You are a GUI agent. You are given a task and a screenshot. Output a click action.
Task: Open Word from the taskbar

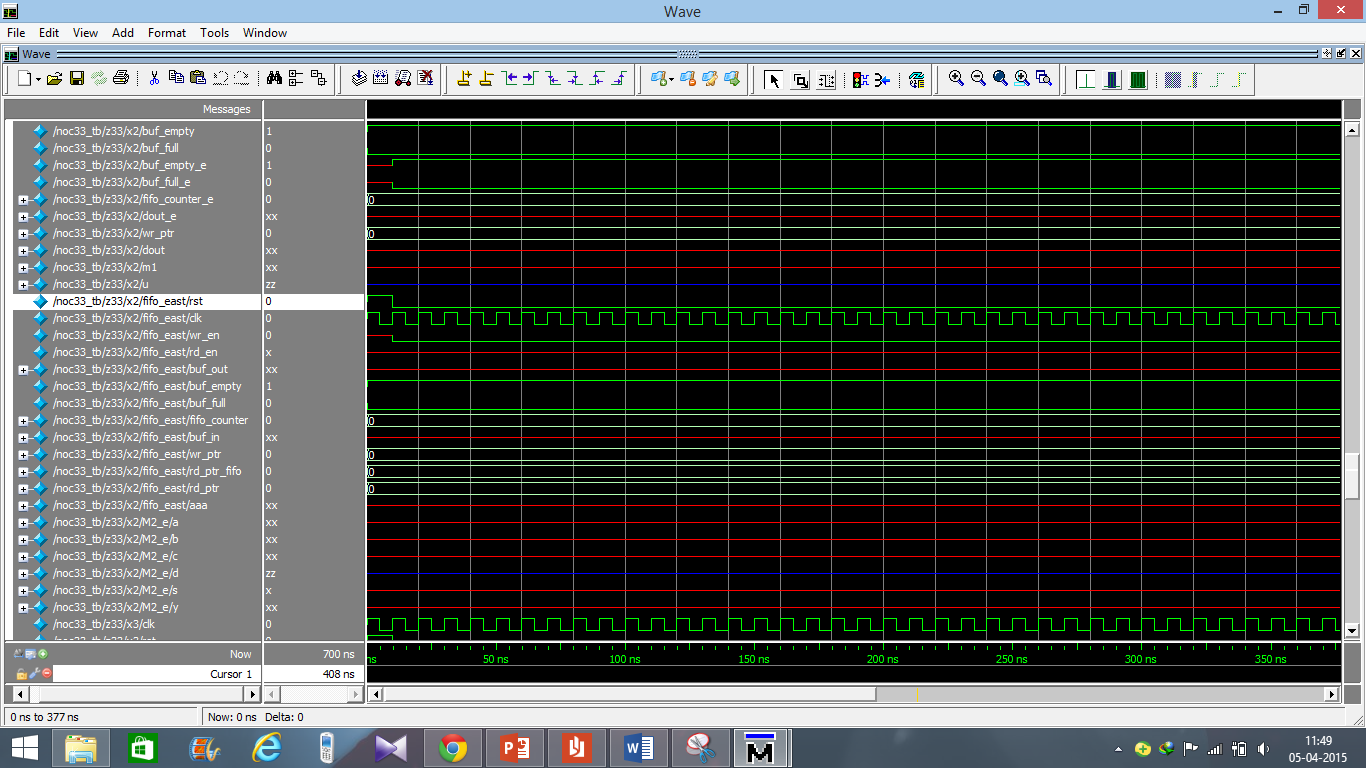(638, 747)
